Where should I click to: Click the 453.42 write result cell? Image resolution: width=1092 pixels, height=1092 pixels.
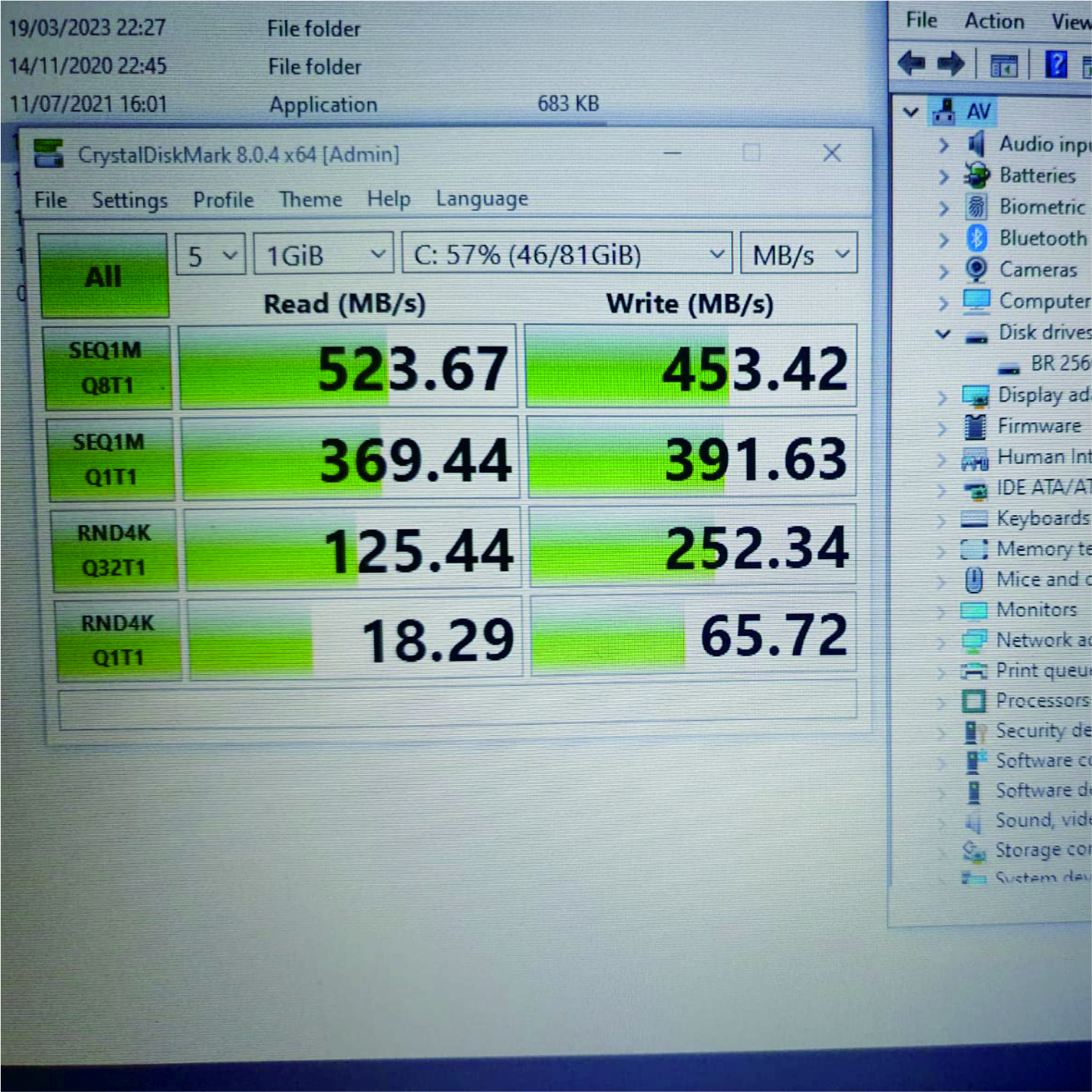point(691,365)
